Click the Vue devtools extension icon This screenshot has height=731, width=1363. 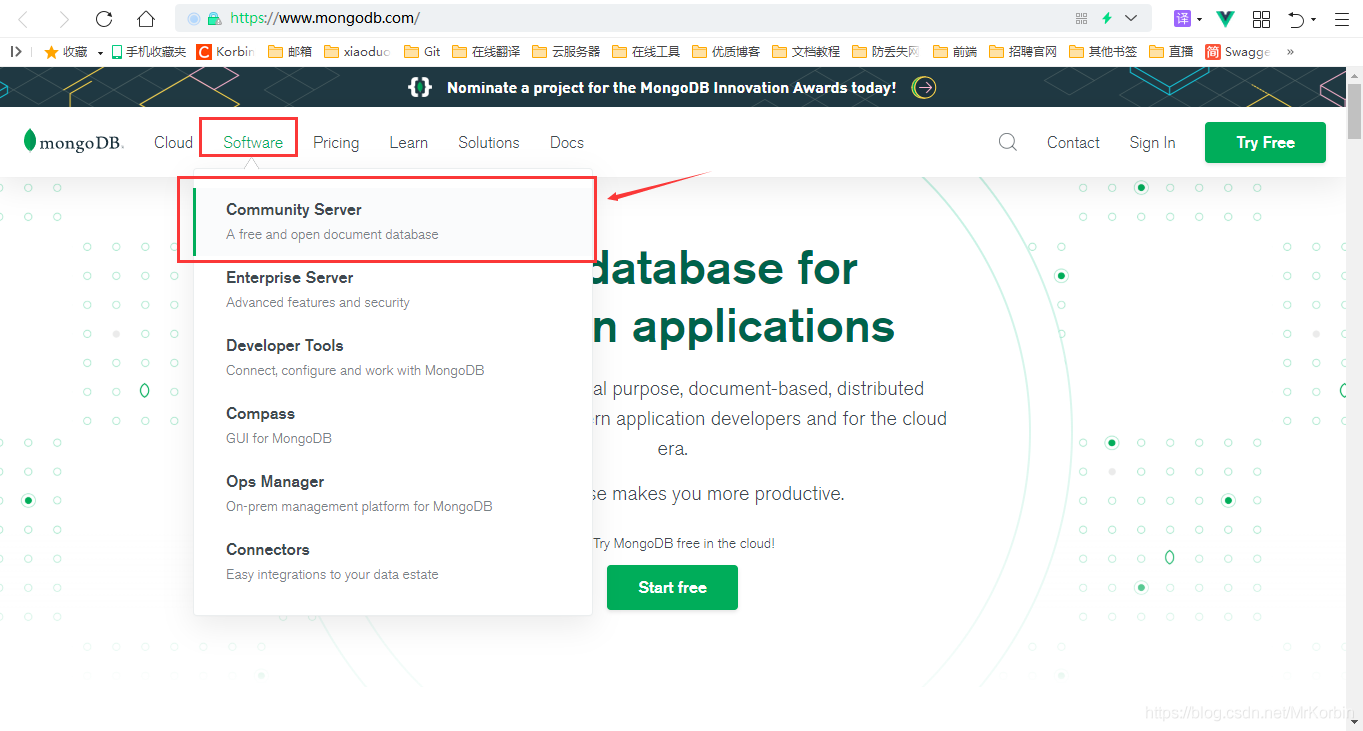point(1226,18)
